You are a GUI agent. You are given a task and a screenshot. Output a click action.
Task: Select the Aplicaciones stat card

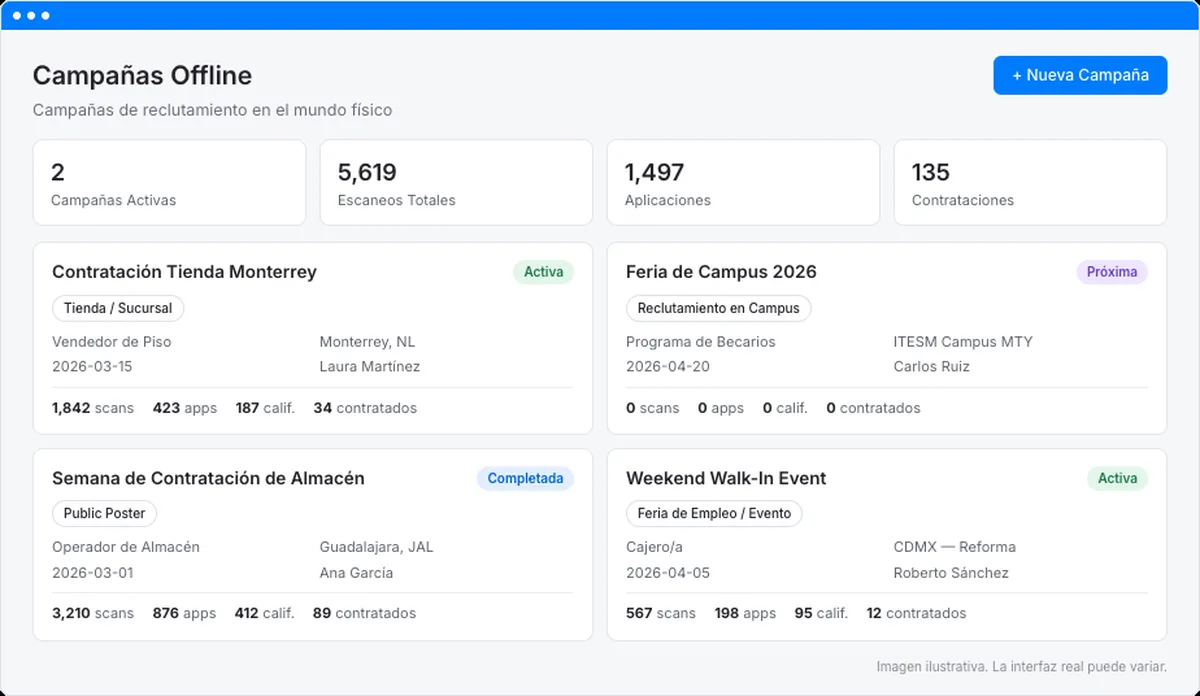pos(743,182)
